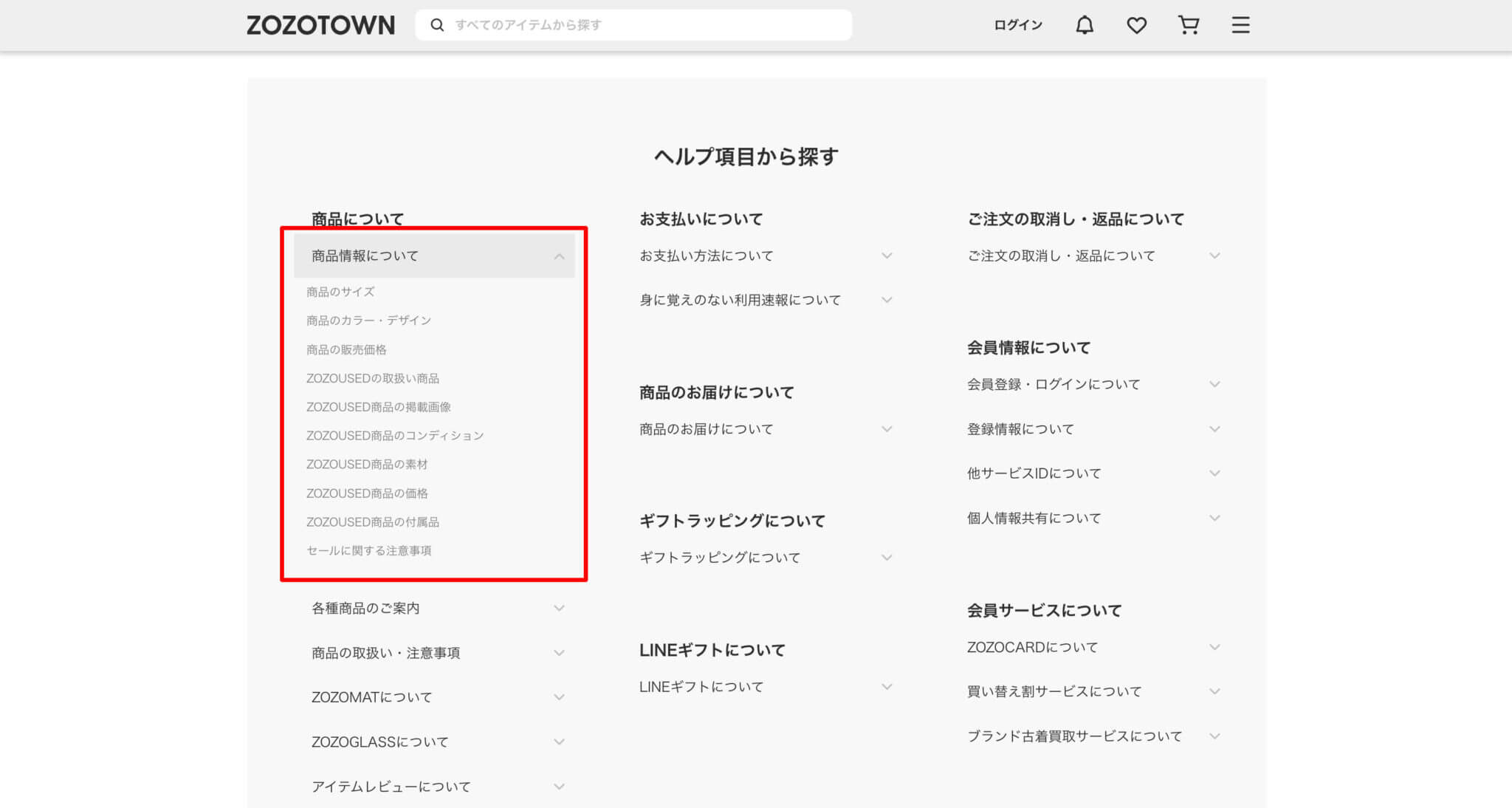Open ZOZOUSED商品のコンディション link
Screen dimensions: 1512x808
tap(395, 436)
